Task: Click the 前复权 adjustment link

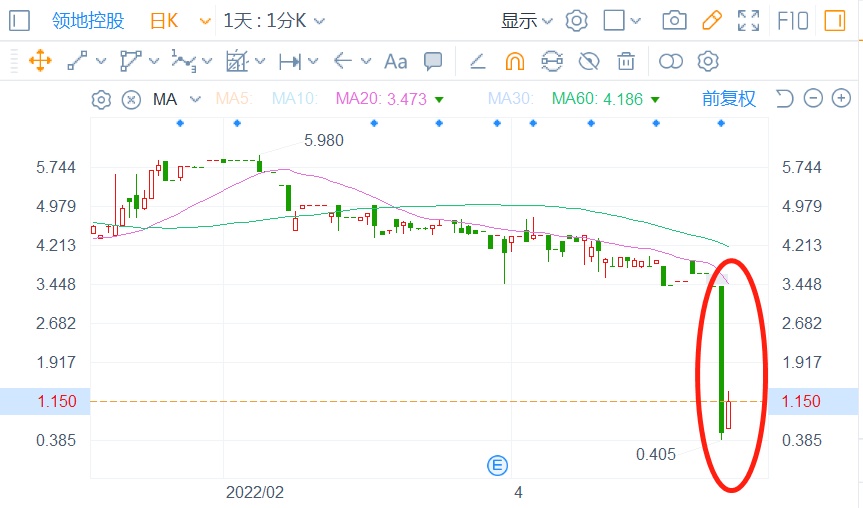Action: click(x=729, y=99)
